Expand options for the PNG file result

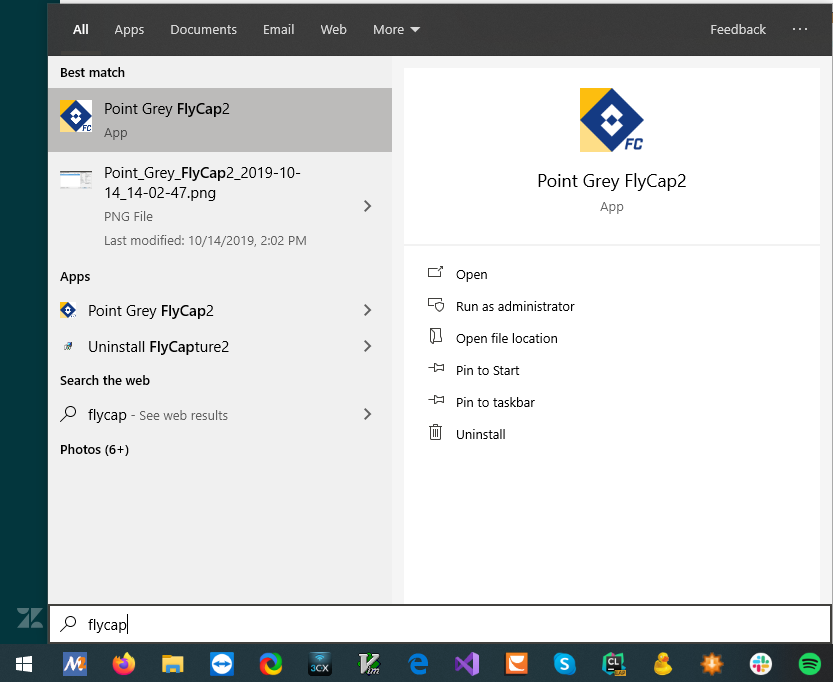367,206
